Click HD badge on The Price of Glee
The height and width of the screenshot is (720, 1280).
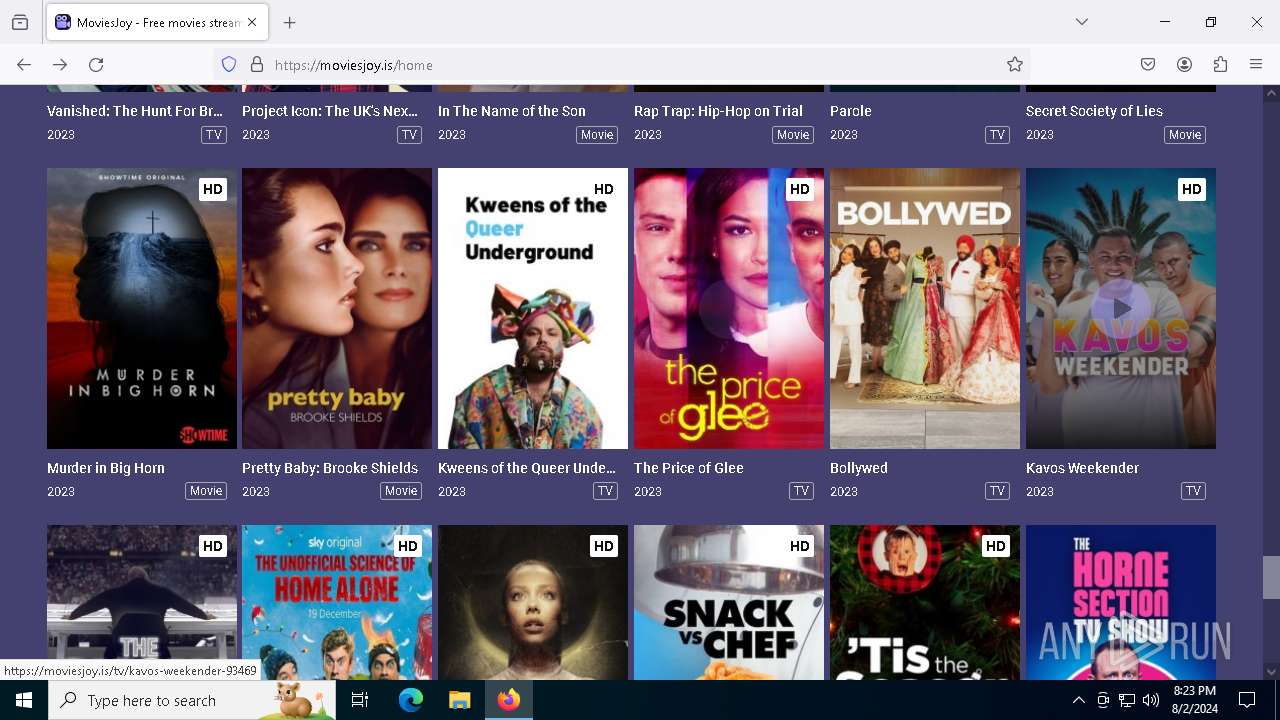800,189
